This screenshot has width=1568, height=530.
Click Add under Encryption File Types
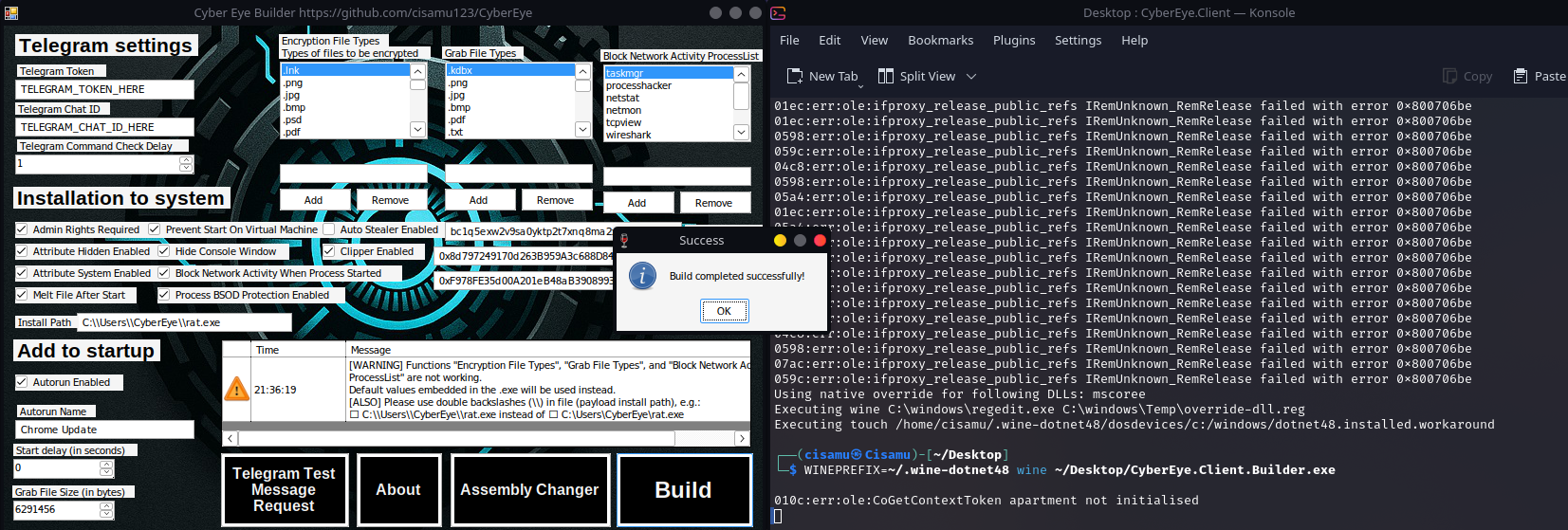pos(314,200)
